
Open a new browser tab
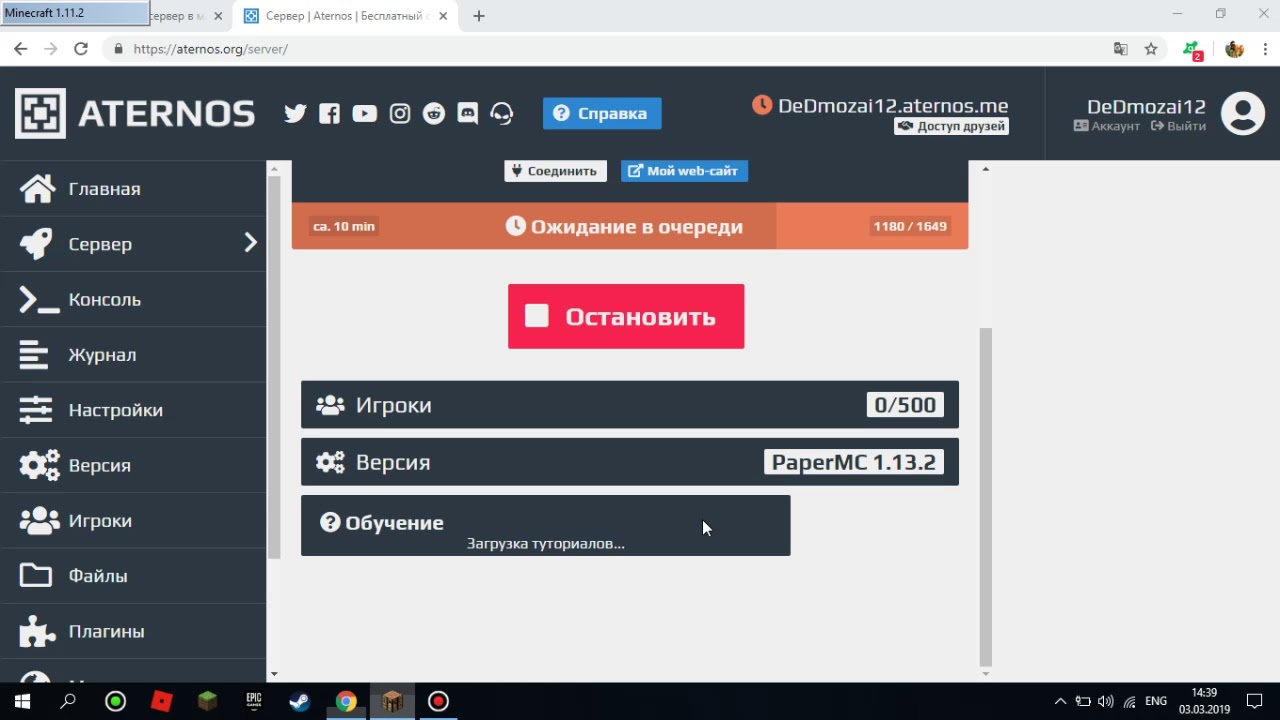479,16
